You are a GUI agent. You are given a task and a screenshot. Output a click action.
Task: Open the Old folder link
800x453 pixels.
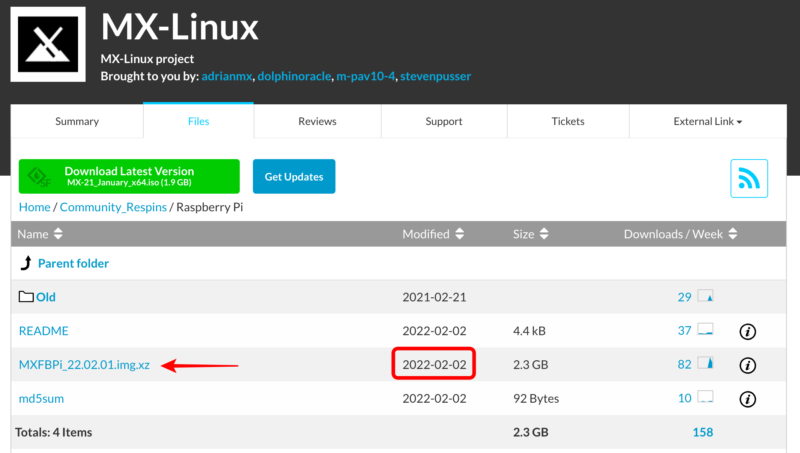46,297
